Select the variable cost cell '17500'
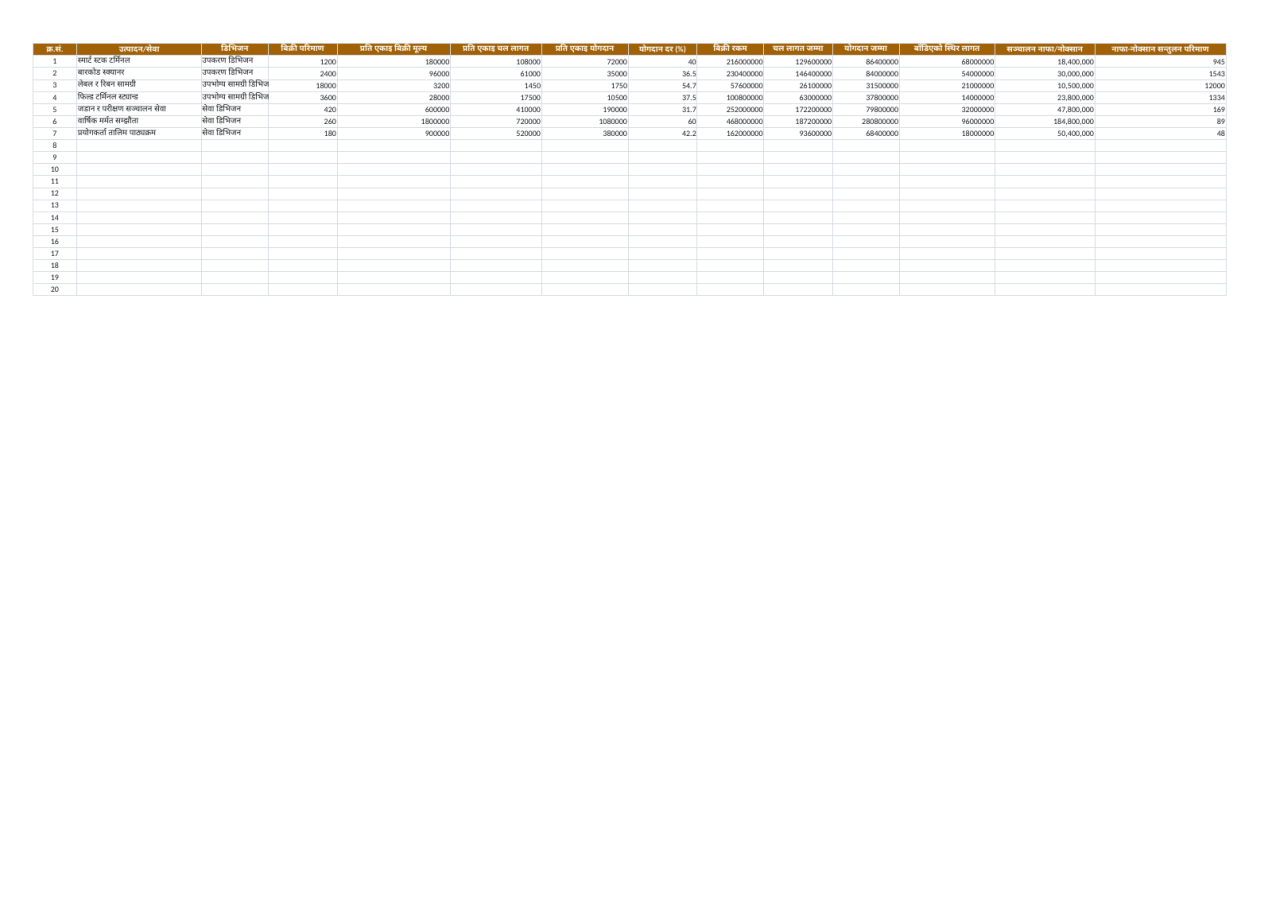This screenshot has width=1272, height=900. point(495,98)
